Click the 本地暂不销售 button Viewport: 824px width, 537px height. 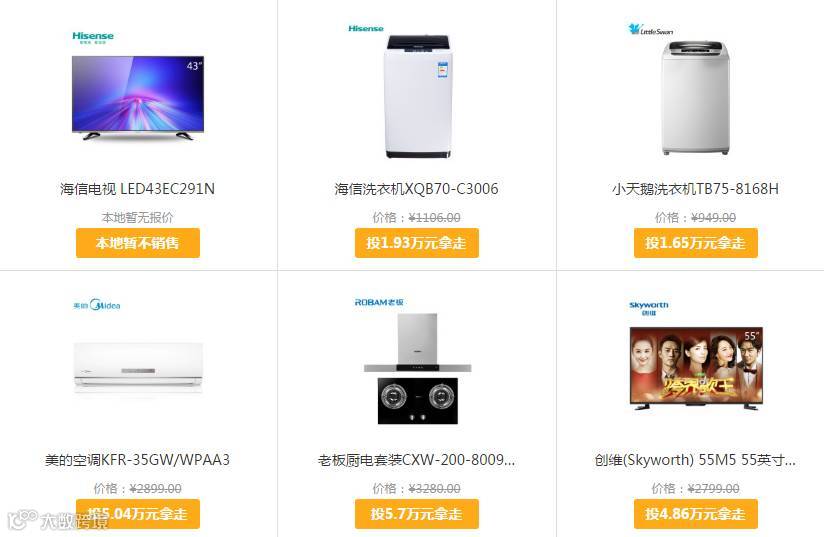[x=138, y=243]
